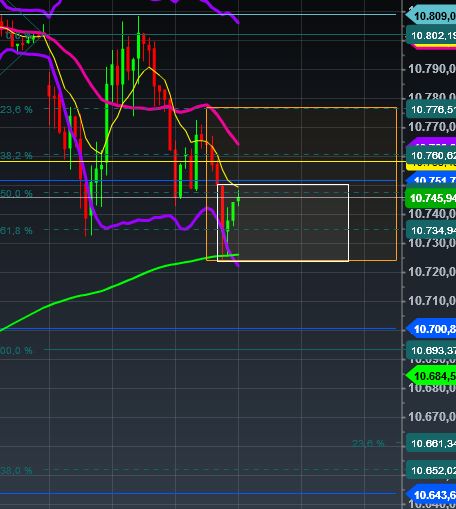Select the 10.661,34 price tag
The width and height of the screenshot is (456, 509).
coord(431,444)
